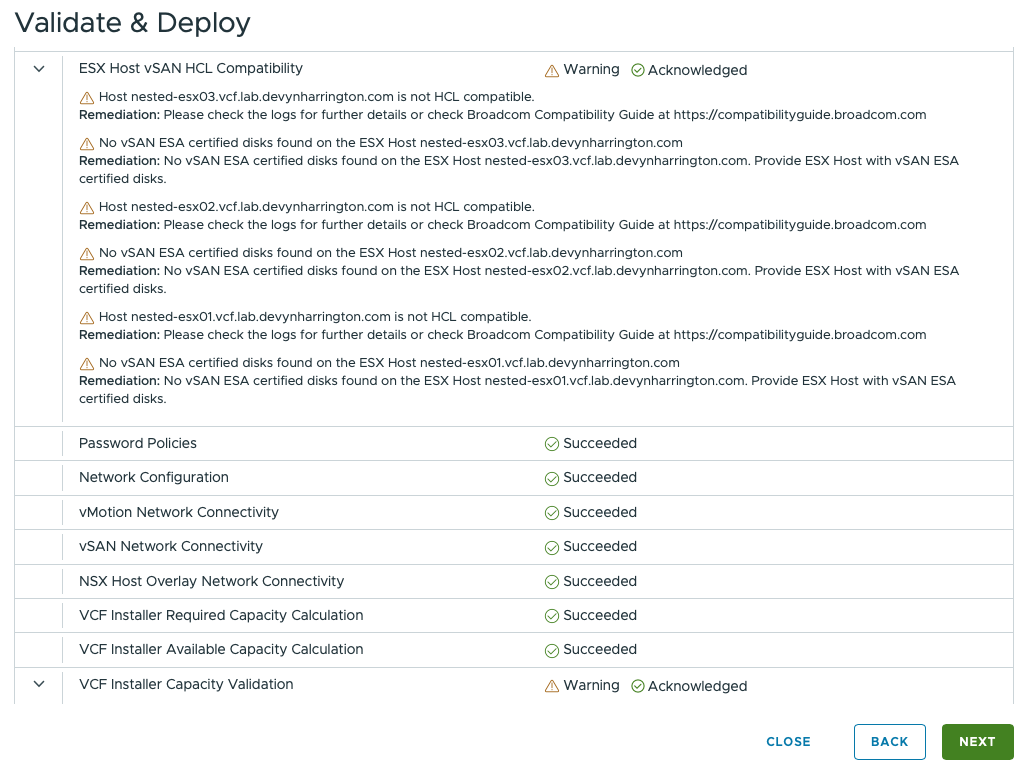Click success icon for Network Configuration
This screenshot has width=1032, height=771.
[x=552, y=479]
